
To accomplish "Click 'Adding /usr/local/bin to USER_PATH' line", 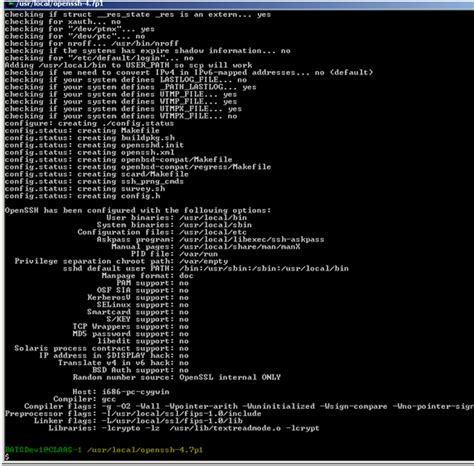I will coord(128,65).
